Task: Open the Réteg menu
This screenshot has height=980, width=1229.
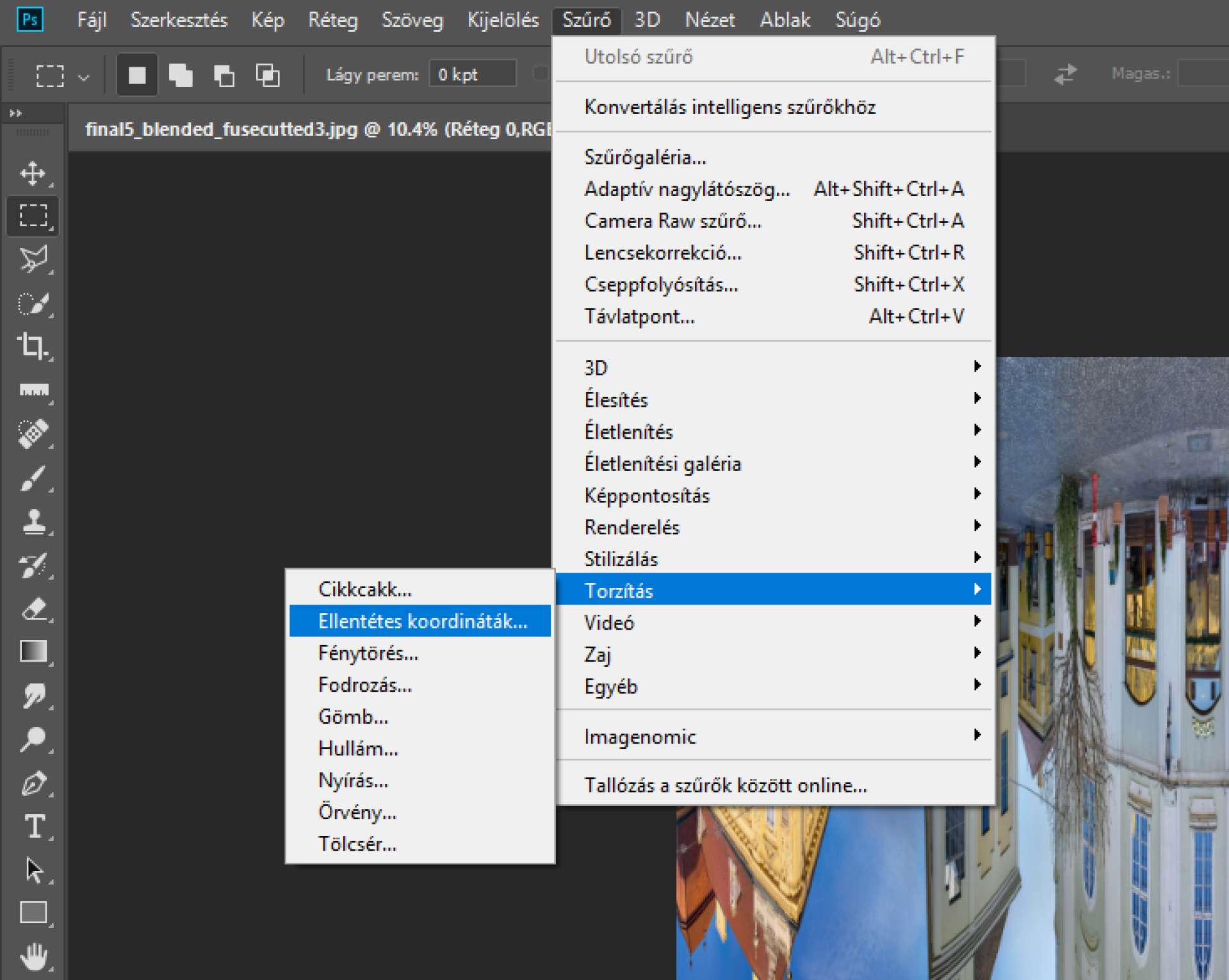Action: coord(332,20)
